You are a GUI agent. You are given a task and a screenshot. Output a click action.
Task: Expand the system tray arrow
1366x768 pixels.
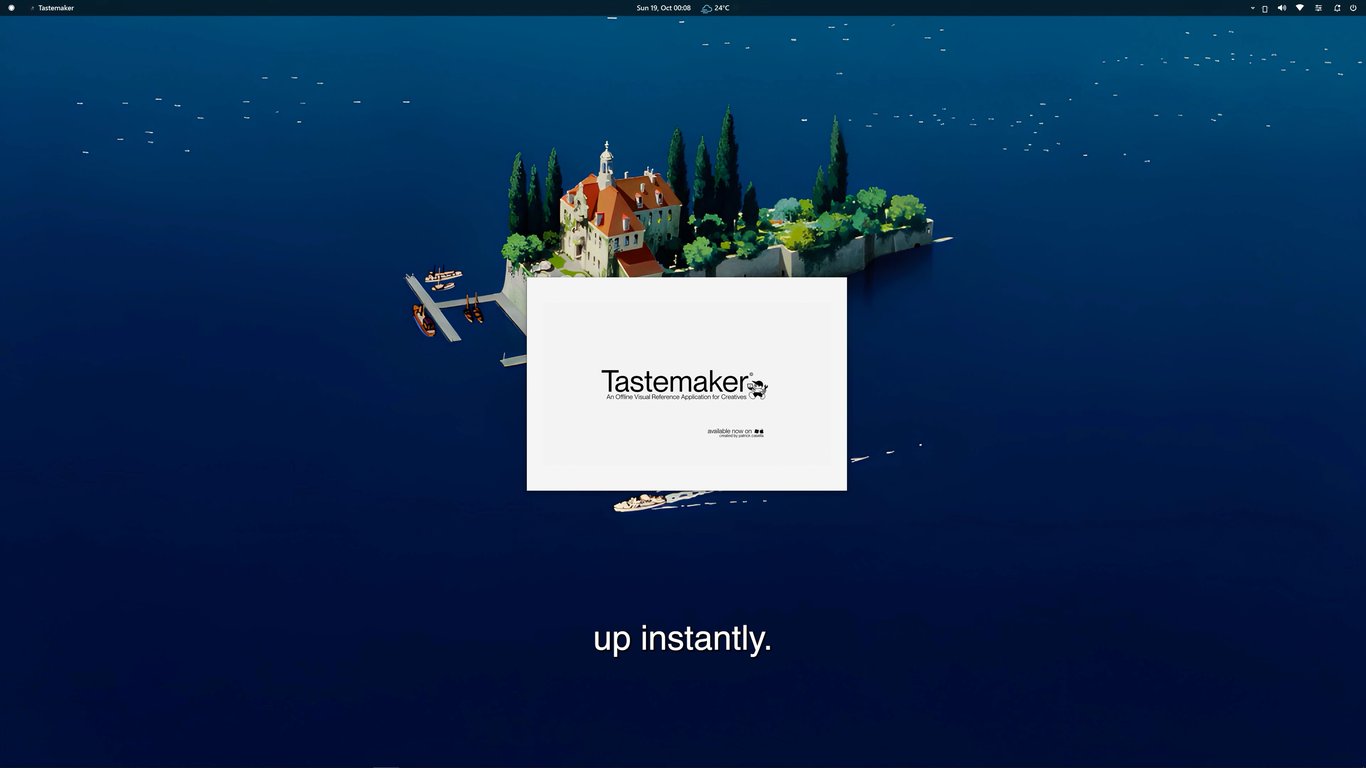pyautogui.click(x=1253, y=8)
